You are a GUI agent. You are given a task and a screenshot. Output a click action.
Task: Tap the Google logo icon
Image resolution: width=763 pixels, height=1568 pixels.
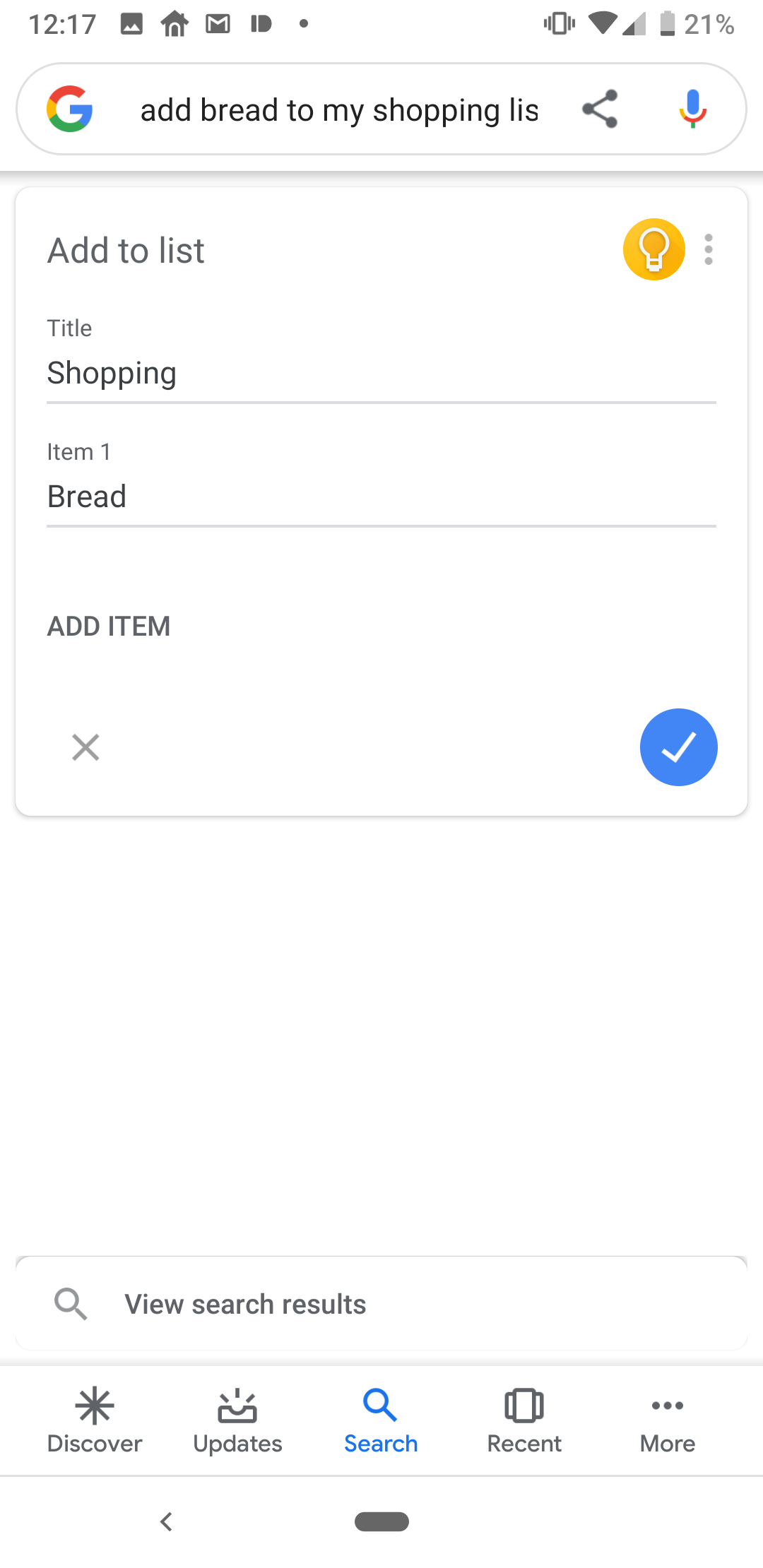[x=70, y=109]
